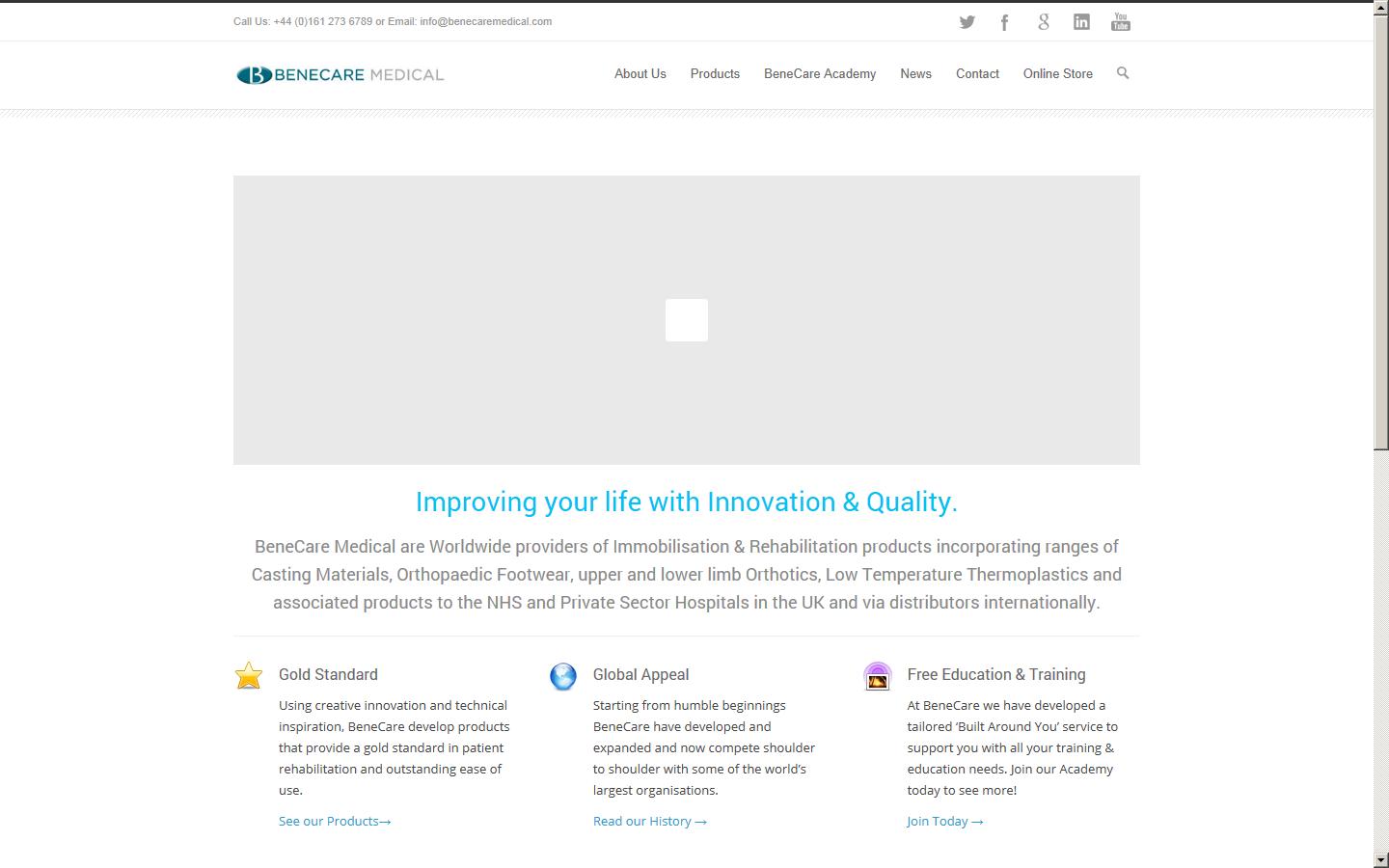Go to the Contact page
Viewport: 1389px width, 868px height.
click(977, 73)
